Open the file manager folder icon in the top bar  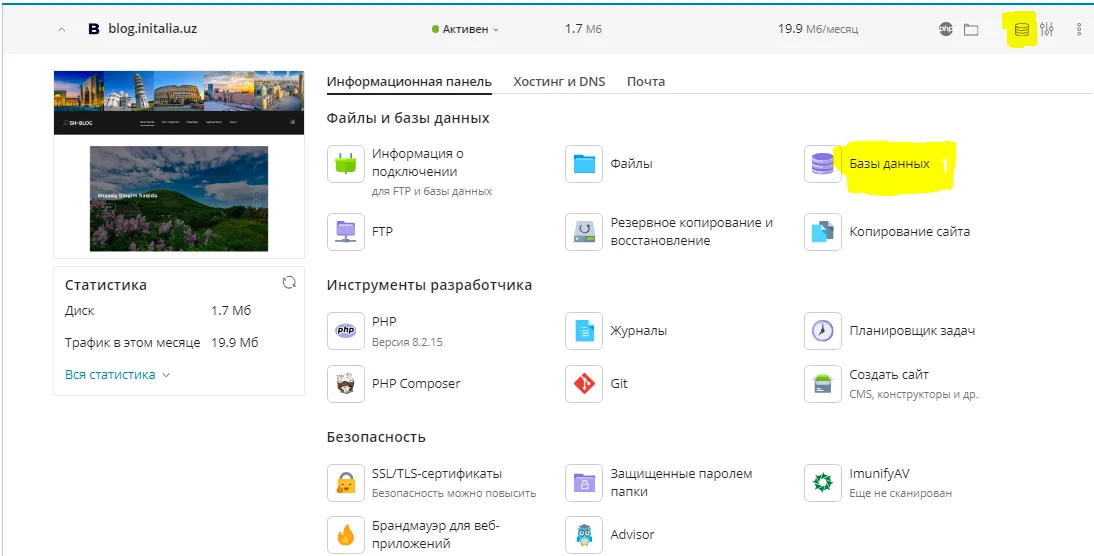[970, 29]
